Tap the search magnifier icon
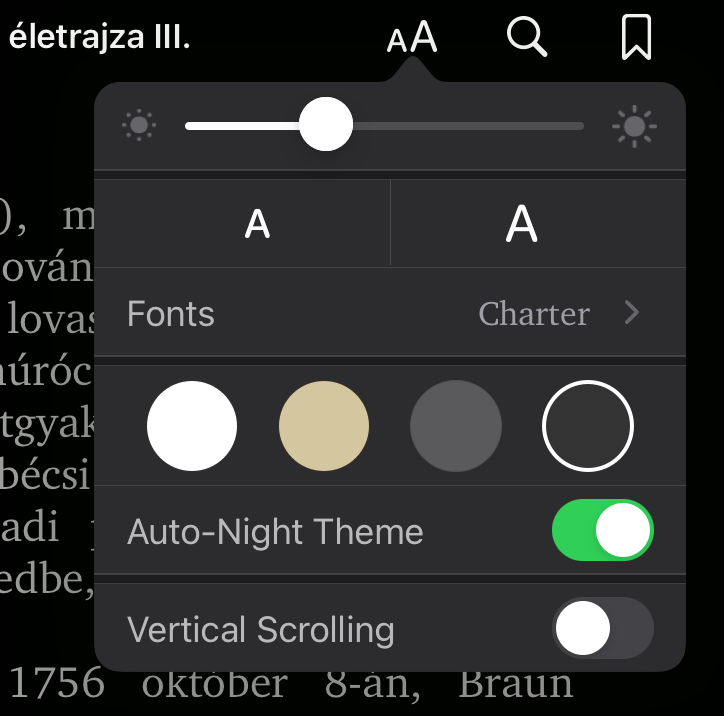Image resolution: width=724 pixels, height=716 pixels. point(526,38)
